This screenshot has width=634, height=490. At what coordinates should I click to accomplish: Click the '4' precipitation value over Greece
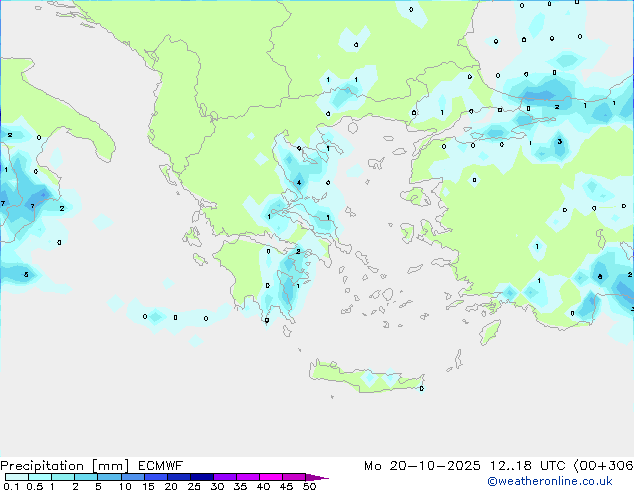(299, 183)
